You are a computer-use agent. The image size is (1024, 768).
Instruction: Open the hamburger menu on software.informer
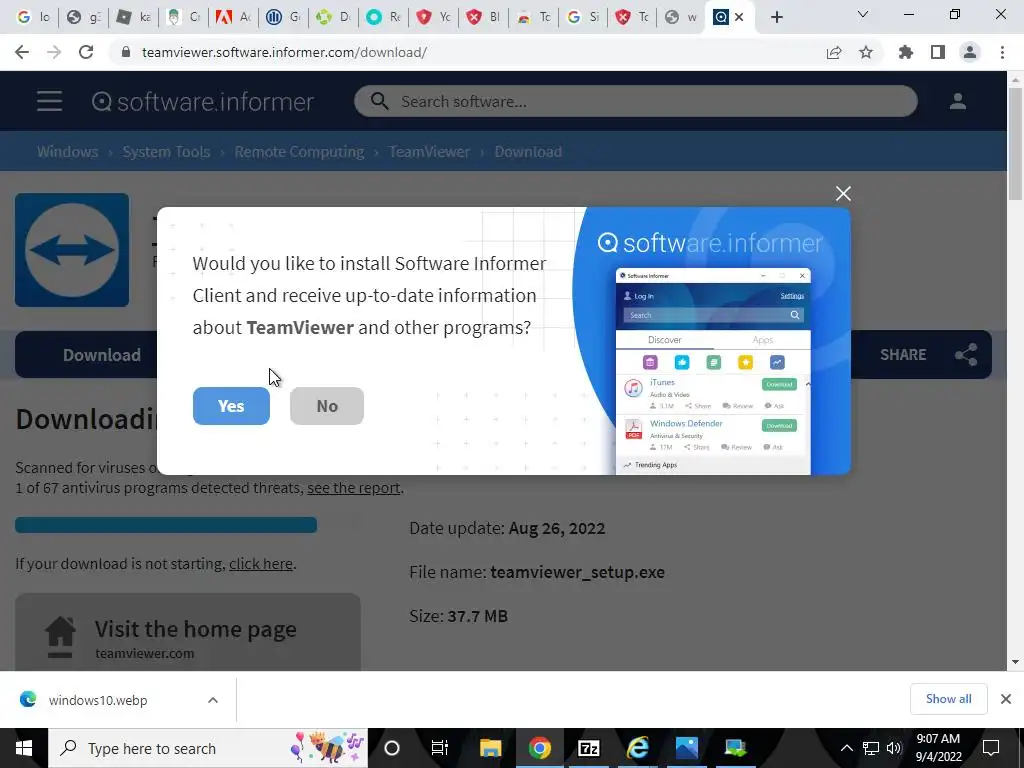pos(50,101)
